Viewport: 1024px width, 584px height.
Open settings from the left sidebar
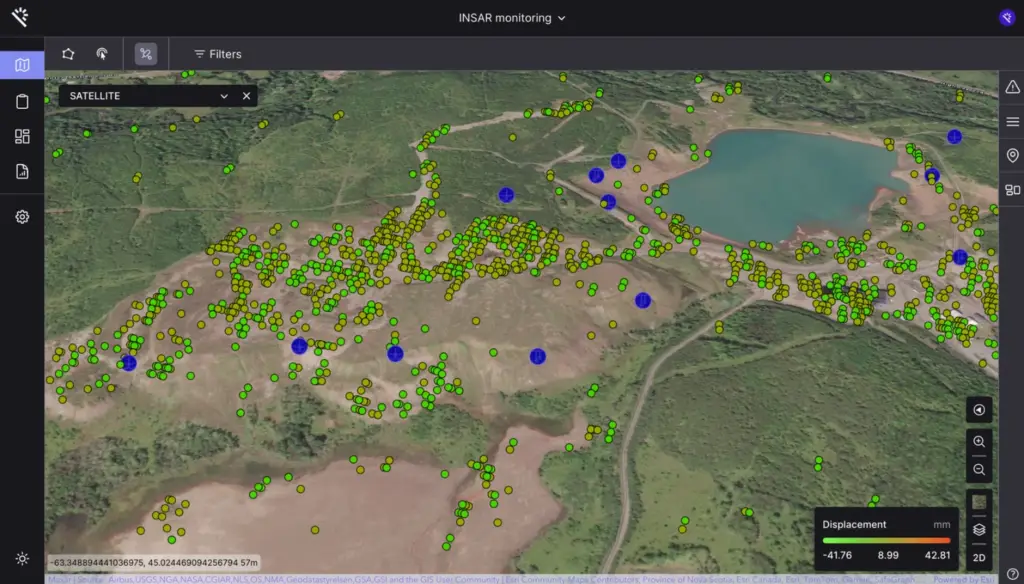(22, 216)
